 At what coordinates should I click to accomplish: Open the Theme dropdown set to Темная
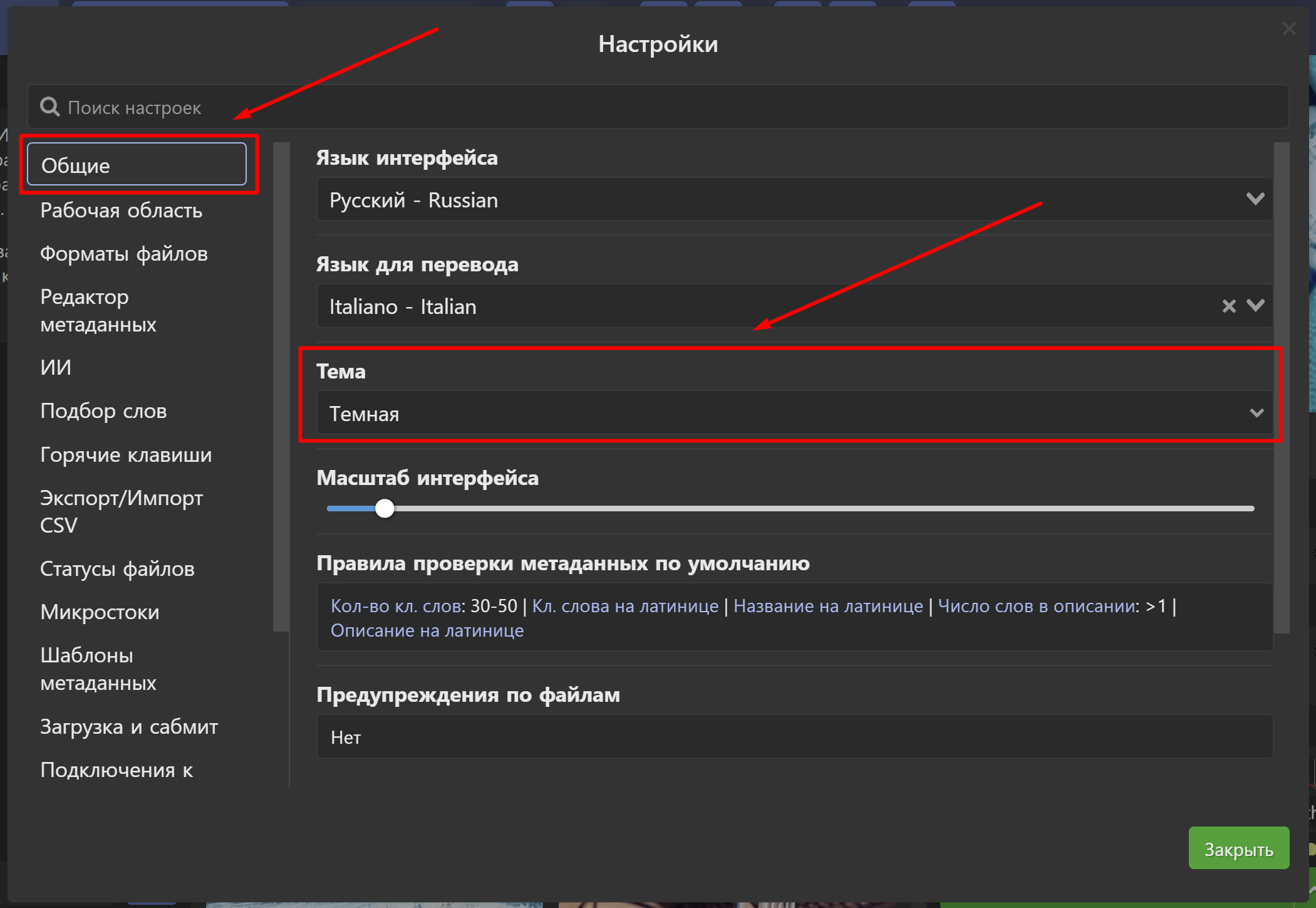click(794, 413)
